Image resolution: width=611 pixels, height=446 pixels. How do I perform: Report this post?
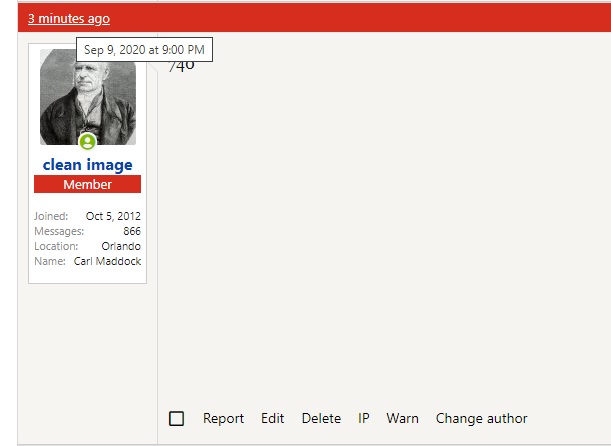pyautogui.click(x=223, y=419)
